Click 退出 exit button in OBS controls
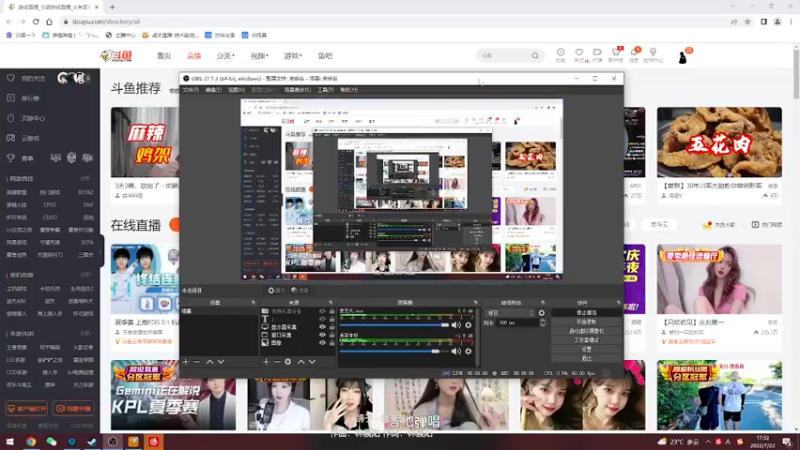 (x=586, y=358)
